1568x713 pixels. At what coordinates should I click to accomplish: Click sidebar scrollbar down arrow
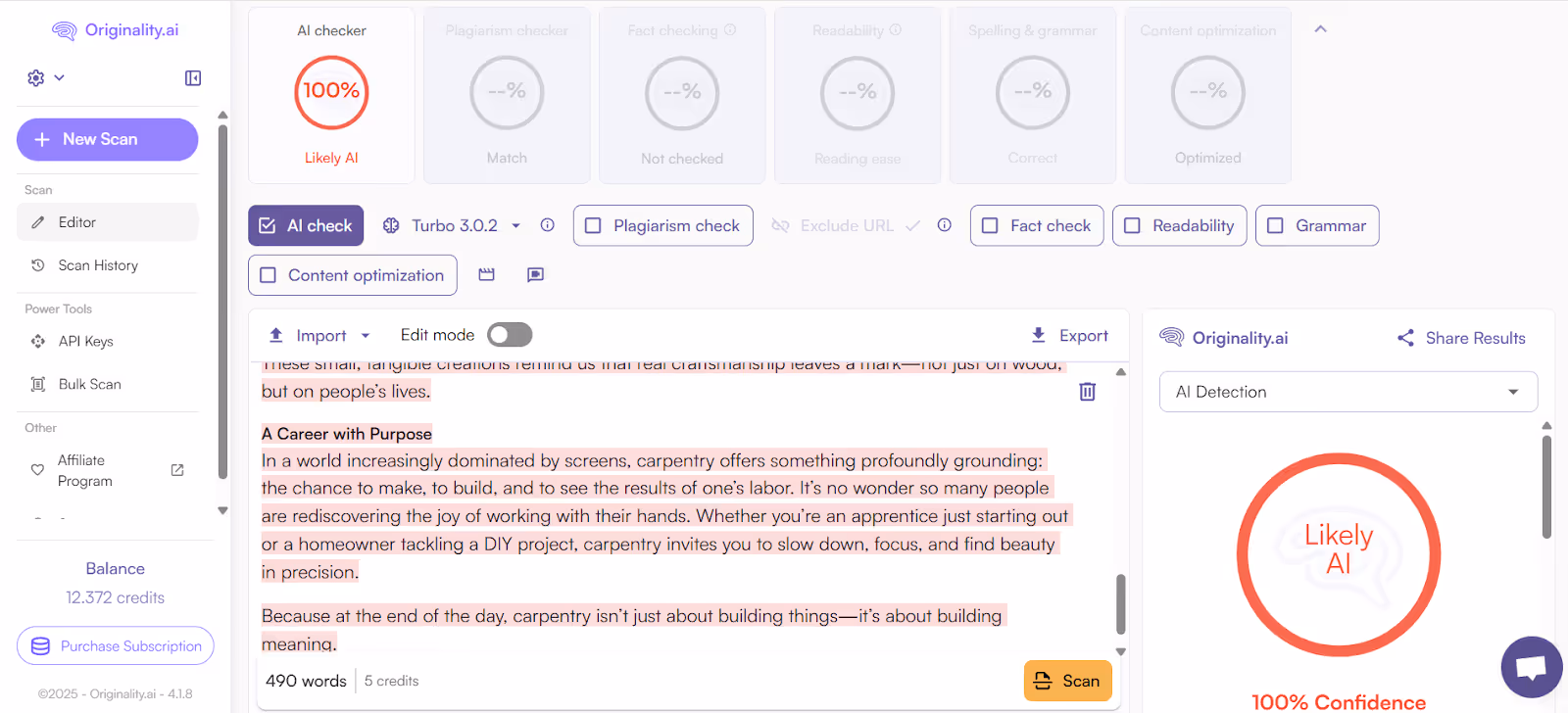point(222,510)
